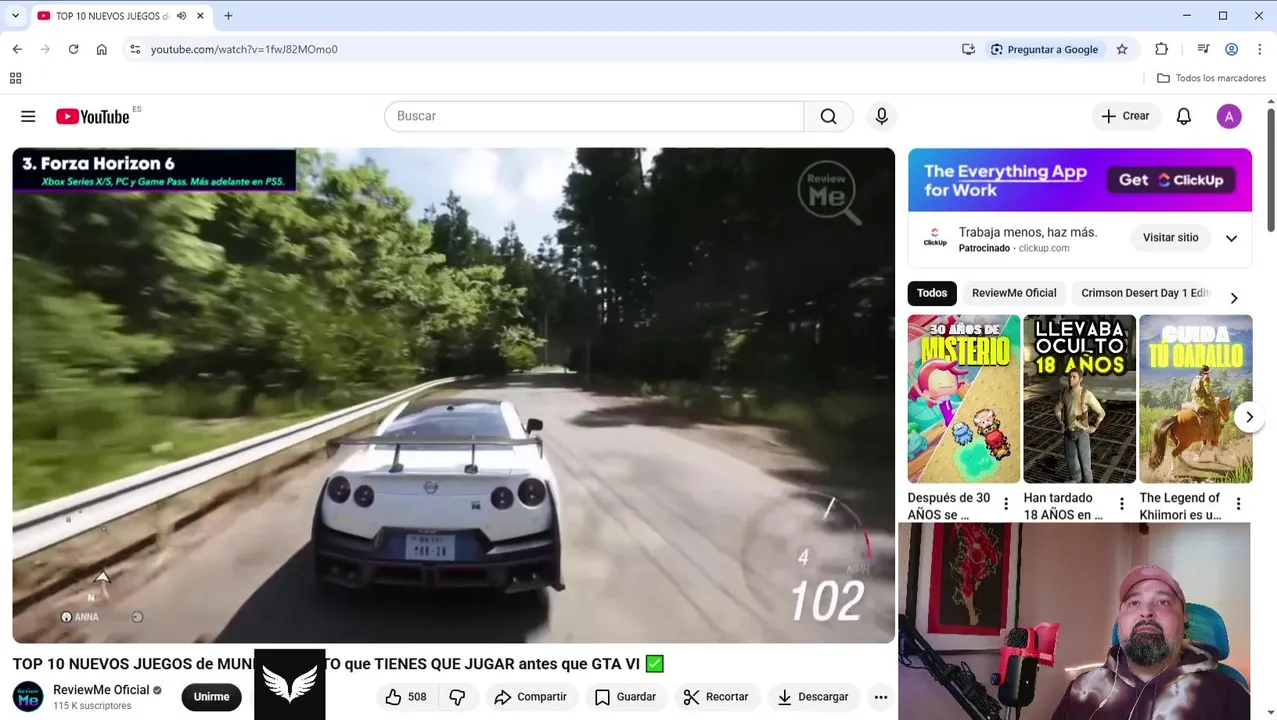Join the channel with Unirme

pyautogui.click(x=211, y=697)
